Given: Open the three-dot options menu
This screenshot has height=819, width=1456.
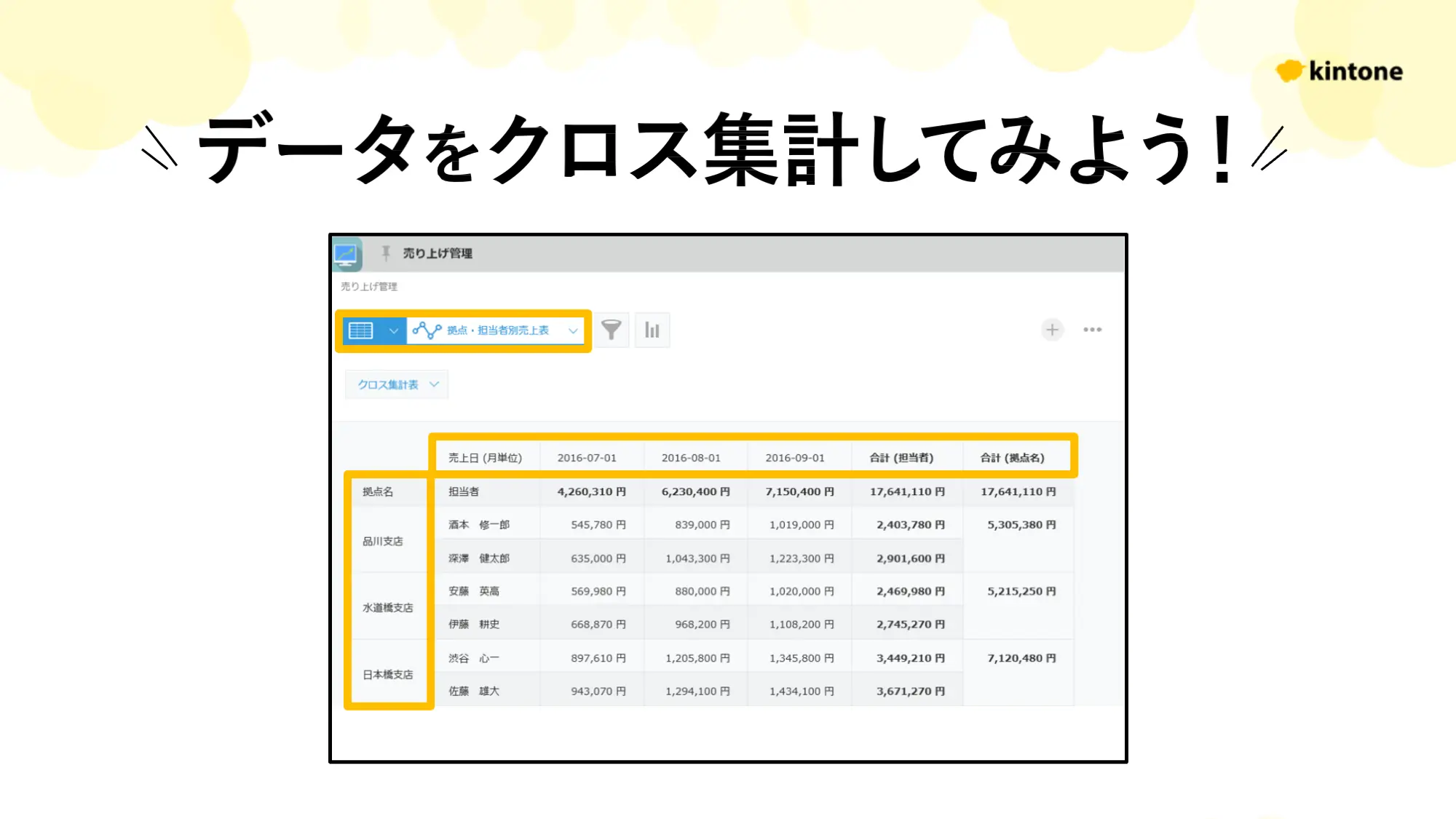Looking at the screenshot, I should click(1092, 330).
